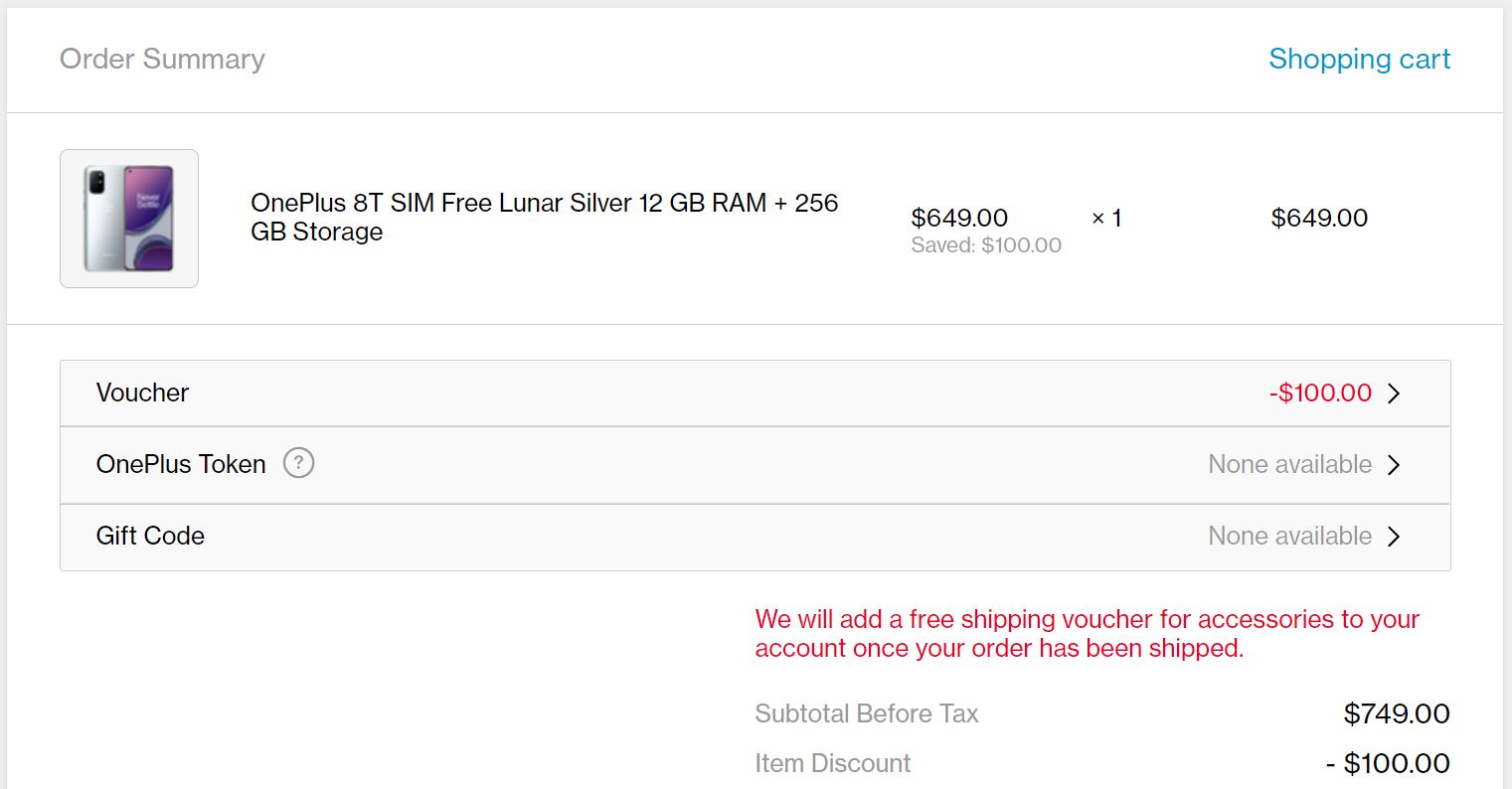
Task: Click the Subtotal Before Tax label
Action: pyautogui.click(x=867, y=713)
